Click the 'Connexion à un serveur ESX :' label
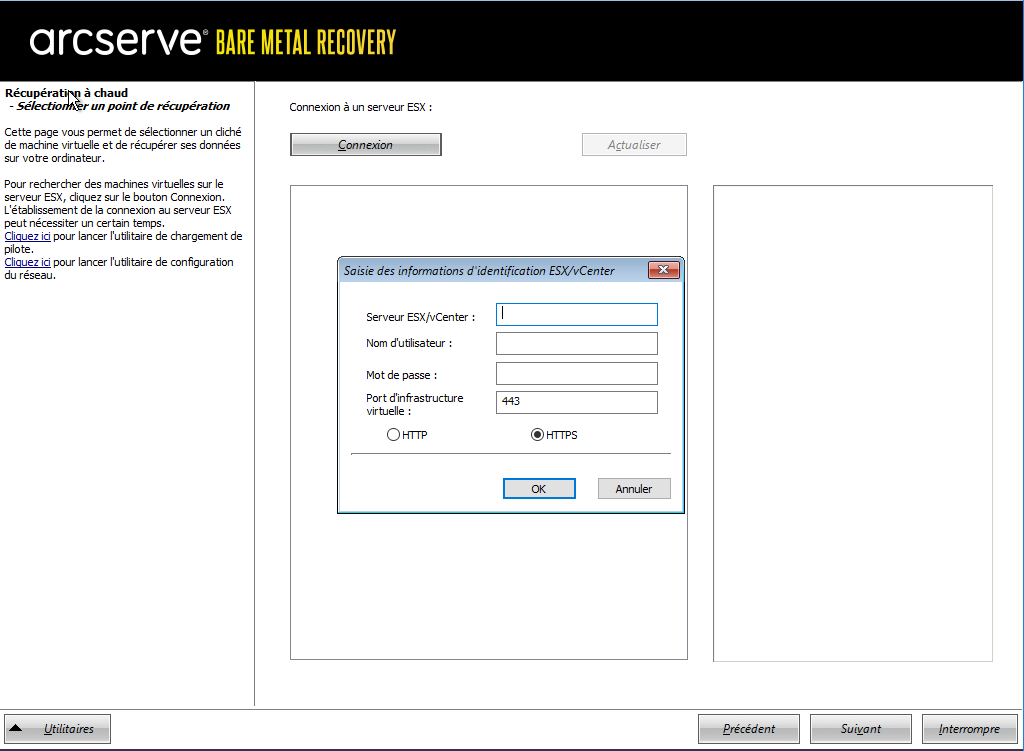Viewport: 1024px width, 751px height. click(360, 107)
